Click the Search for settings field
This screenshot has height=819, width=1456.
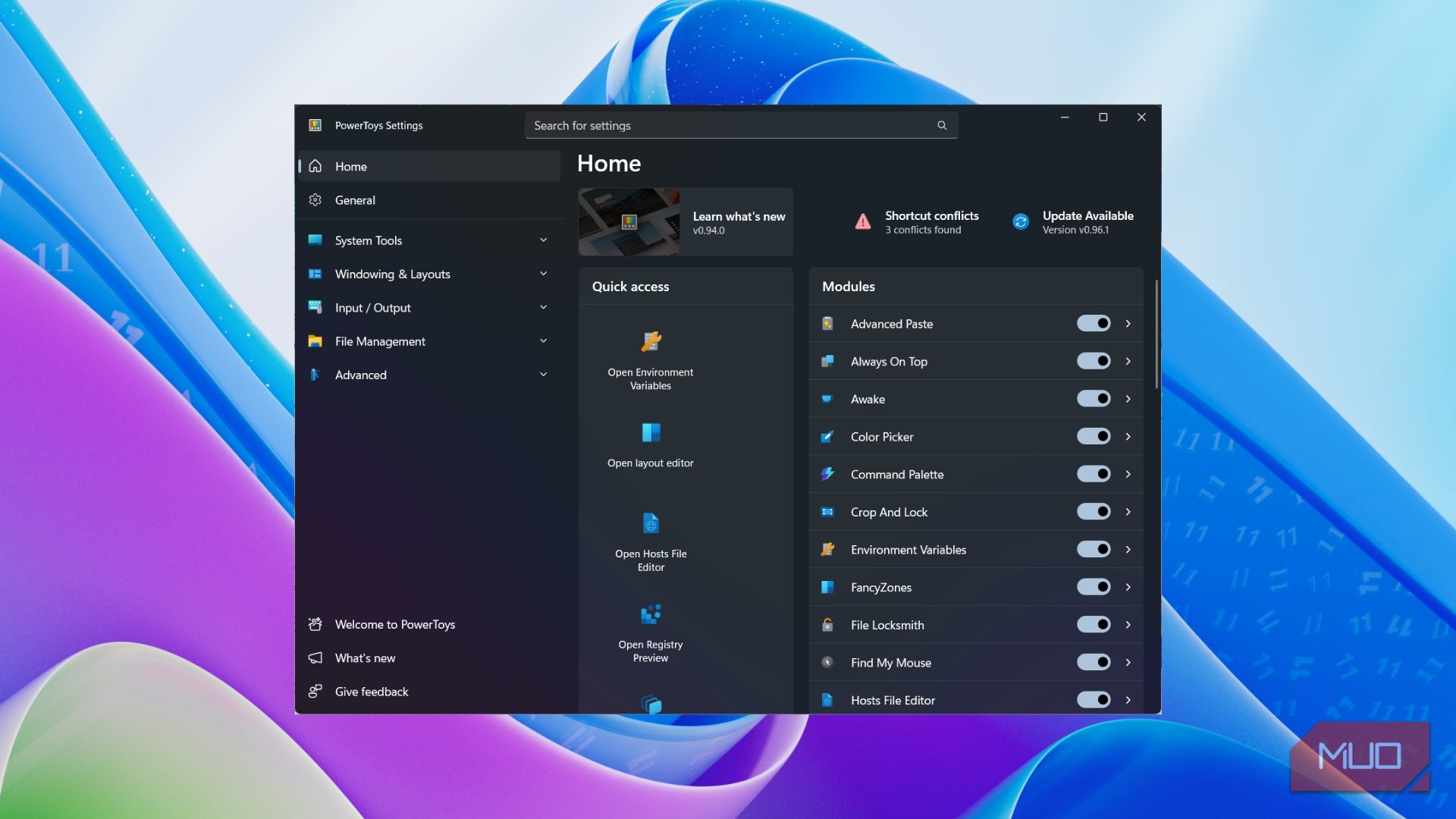coord(741,125)
